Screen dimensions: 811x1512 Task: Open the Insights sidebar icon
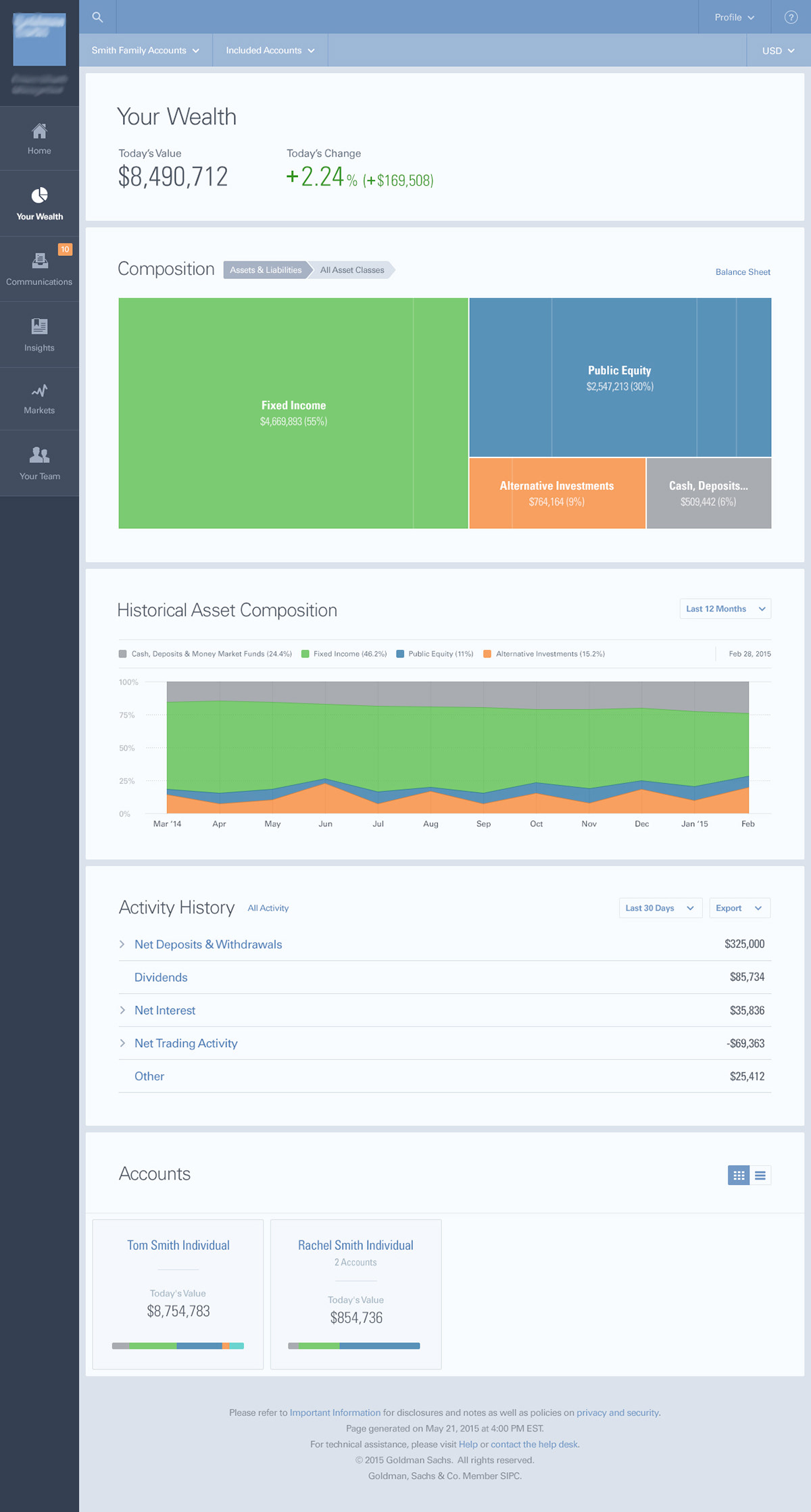click(x=39, y=326)
